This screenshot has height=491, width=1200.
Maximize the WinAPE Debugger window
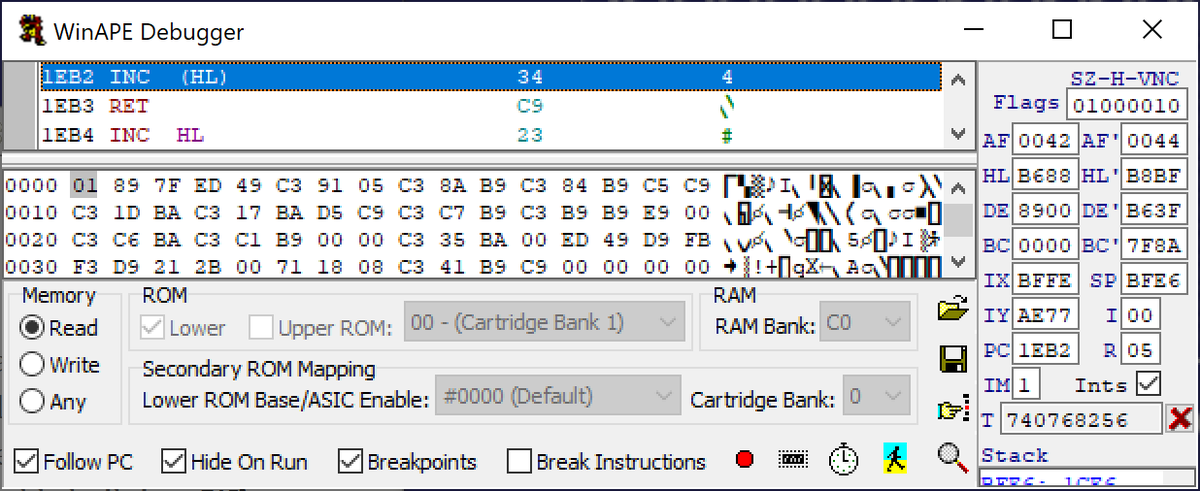point(1063,30)
